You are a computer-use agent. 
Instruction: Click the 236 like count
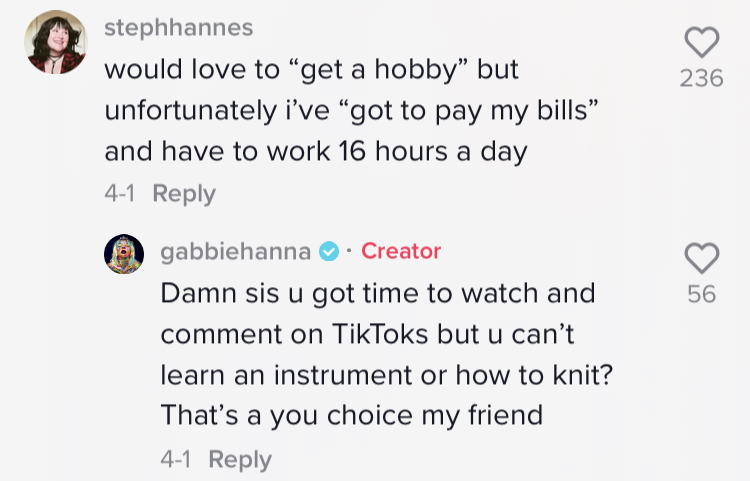(701, 78)
